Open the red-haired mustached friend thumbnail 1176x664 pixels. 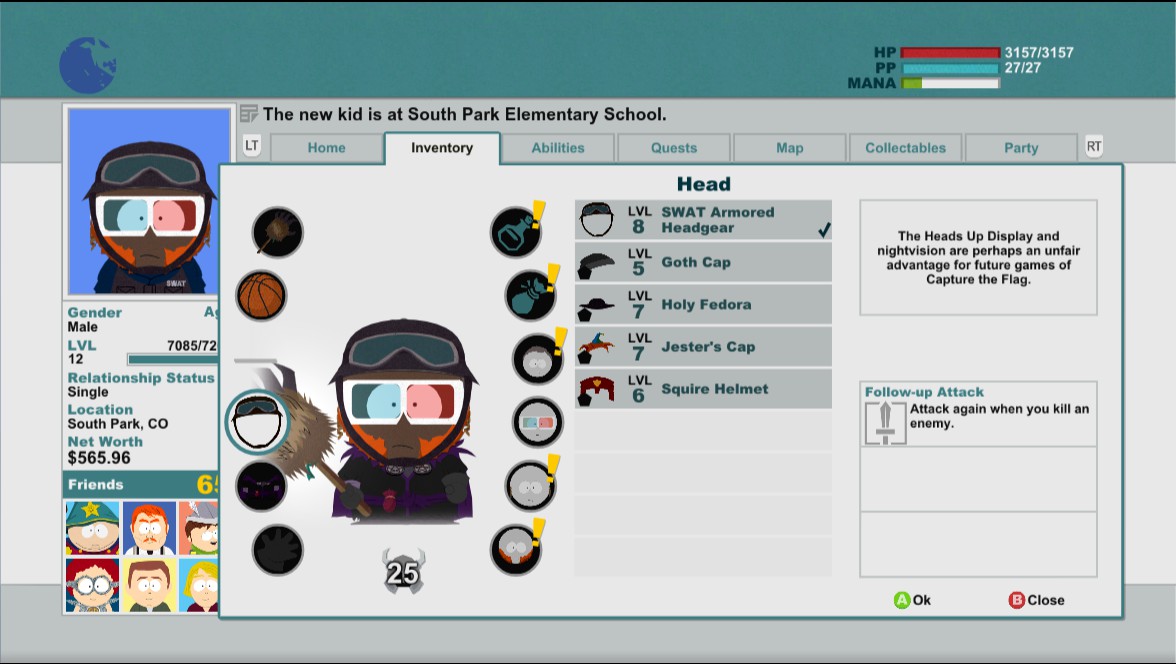tap(149, 528)
